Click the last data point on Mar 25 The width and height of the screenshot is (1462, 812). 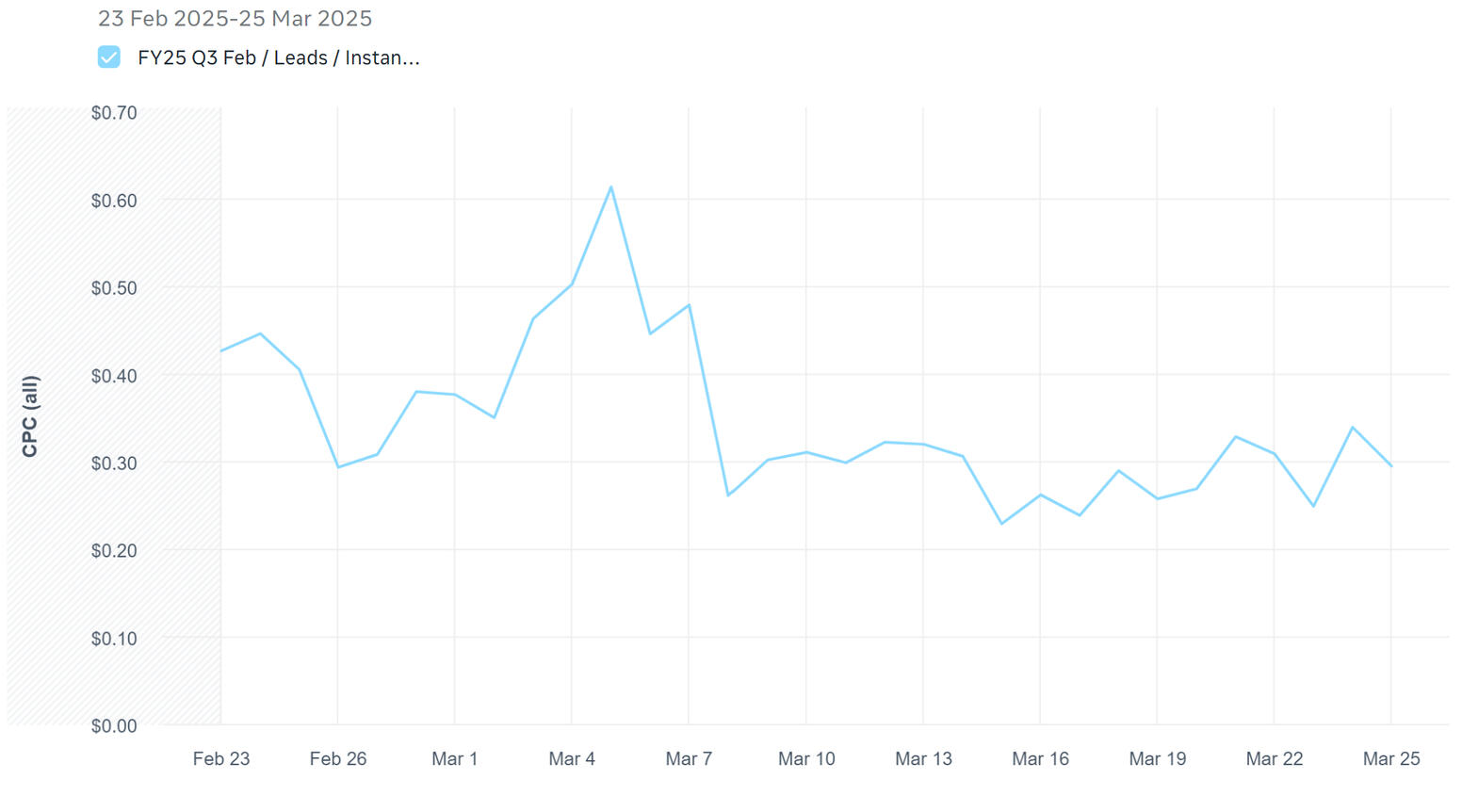tap(1391, 466)
